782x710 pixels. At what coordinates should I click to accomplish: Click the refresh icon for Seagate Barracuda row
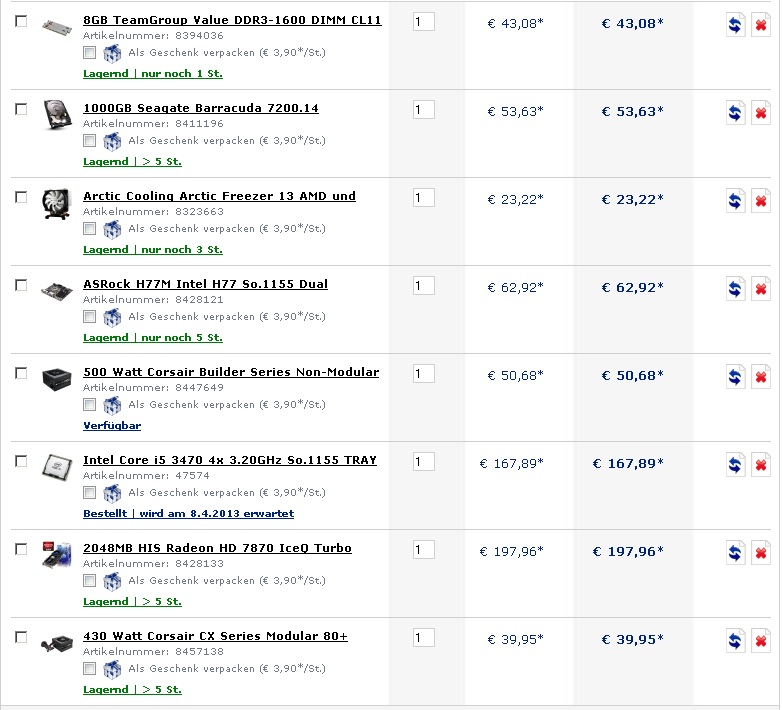735,113
